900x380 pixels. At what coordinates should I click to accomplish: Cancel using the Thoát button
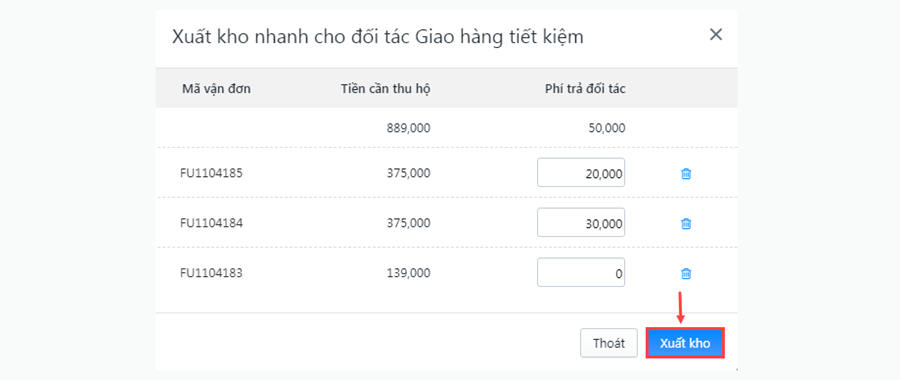click(608, 343)
